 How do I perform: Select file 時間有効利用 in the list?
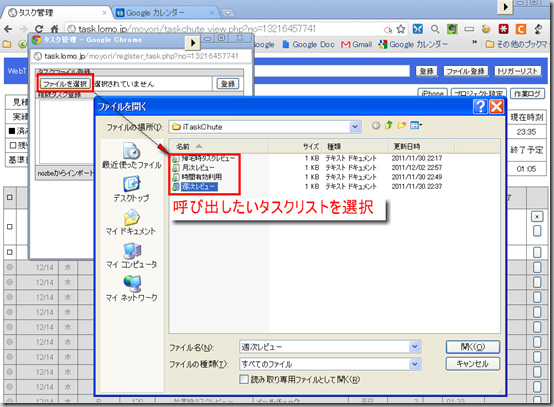[201, 177]
